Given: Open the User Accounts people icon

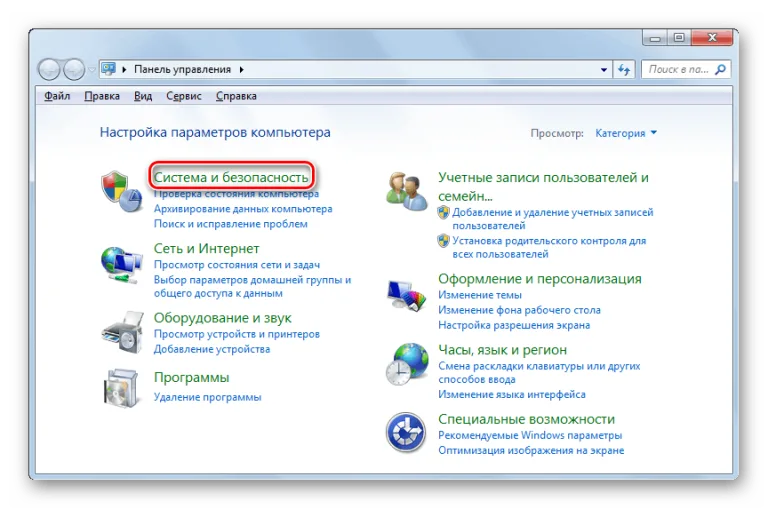Looking at the screenshot, I should pyautogui.click(x=406, y=192).
